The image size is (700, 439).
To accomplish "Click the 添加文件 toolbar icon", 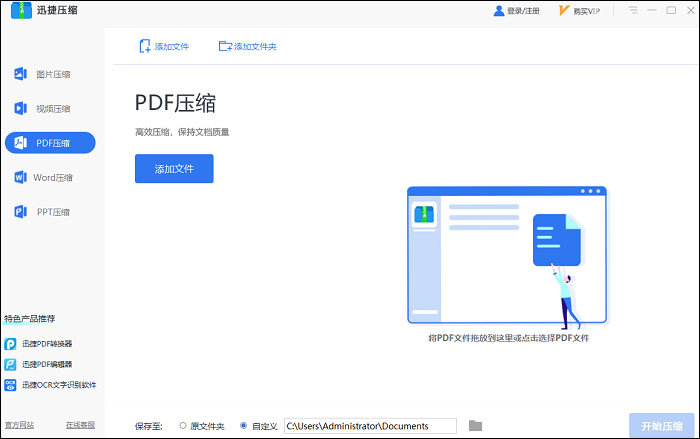I will (x=145, y=46).
